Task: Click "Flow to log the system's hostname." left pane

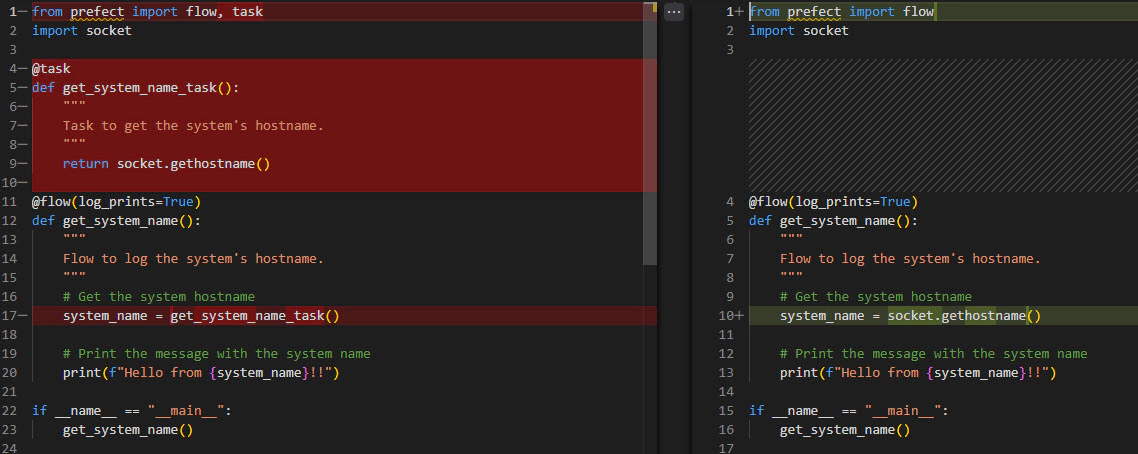Action: click(x=193, y=259)
